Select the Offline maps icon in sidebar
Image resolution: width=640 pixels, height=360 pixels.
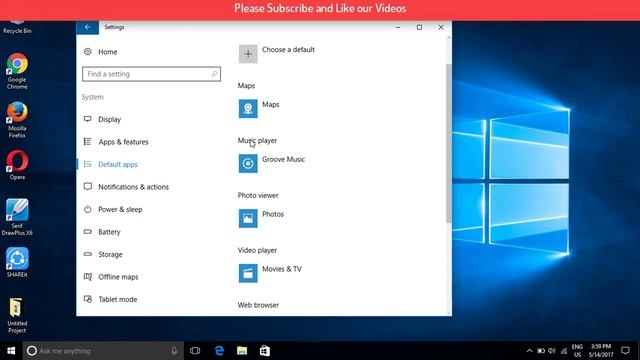tap(88, 277)
